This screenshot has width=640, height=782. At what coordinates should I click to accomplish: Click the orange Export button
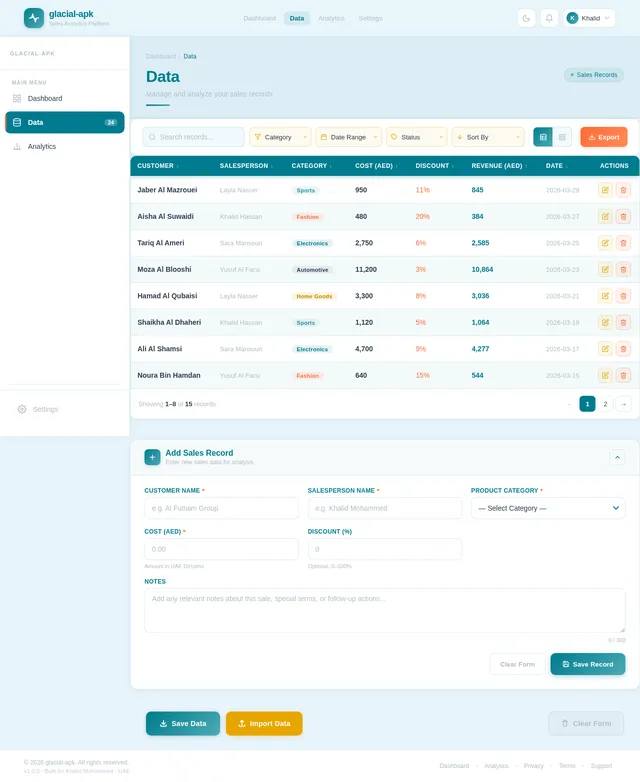coord(604,137)
